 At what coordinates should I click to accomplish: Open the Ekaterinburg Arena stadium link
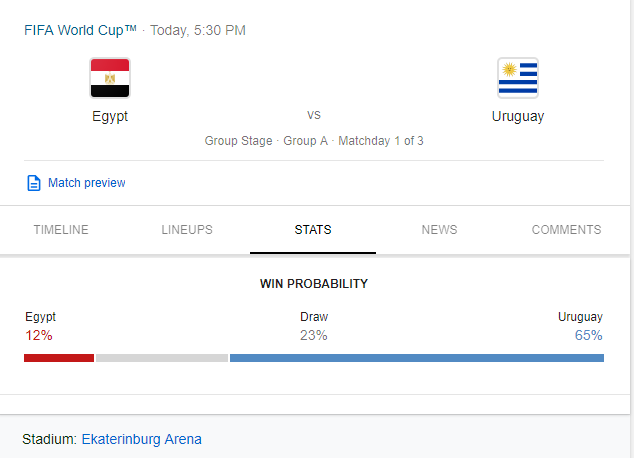coord(142,439)
